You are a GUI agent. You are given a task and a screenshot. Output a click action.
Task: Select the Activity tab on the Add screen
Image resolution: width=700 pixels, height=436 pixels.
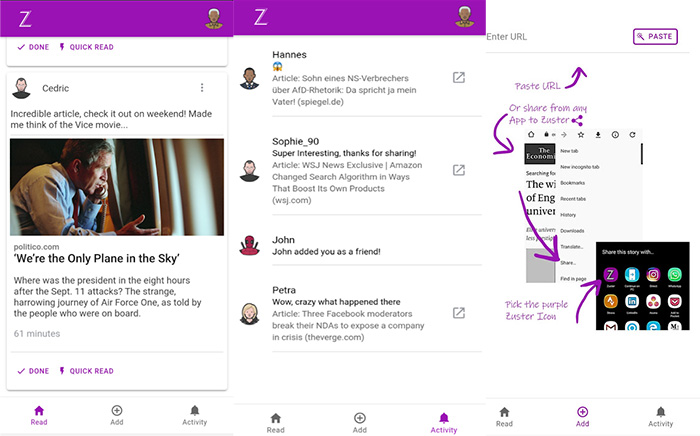(661, 417)
